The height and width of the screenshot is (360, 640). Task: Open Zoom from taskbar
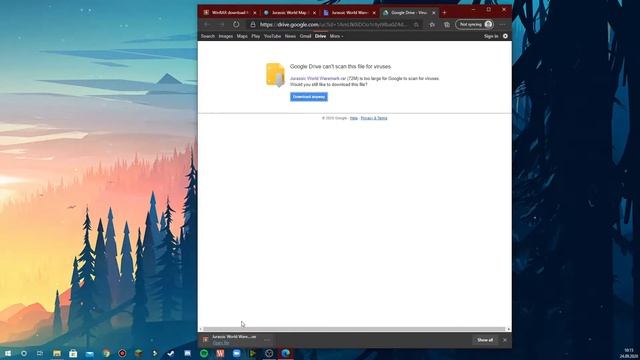[236, 353]
